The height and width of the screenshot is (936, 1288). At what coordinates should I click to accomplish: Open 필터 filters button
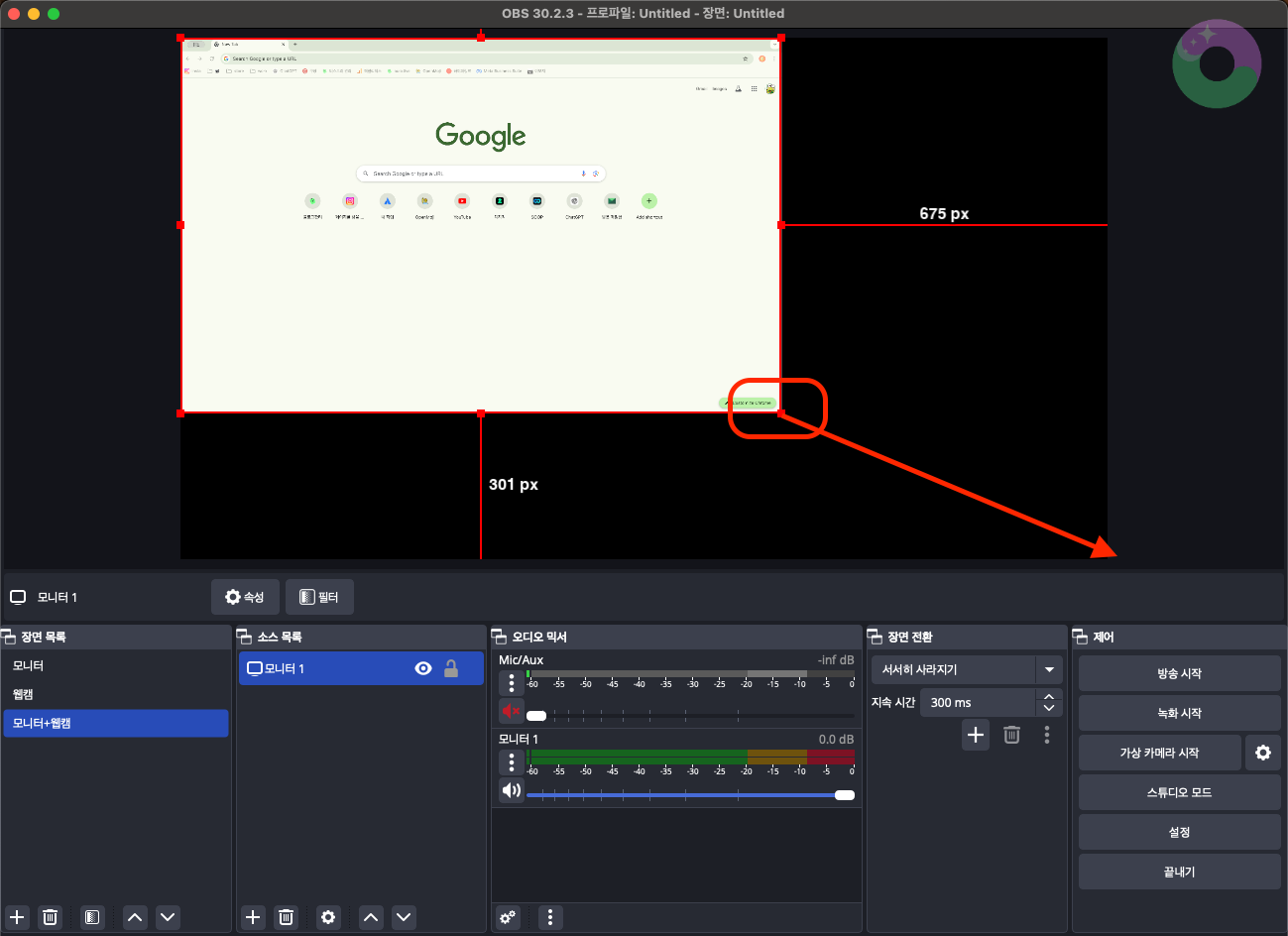(319, 597)
